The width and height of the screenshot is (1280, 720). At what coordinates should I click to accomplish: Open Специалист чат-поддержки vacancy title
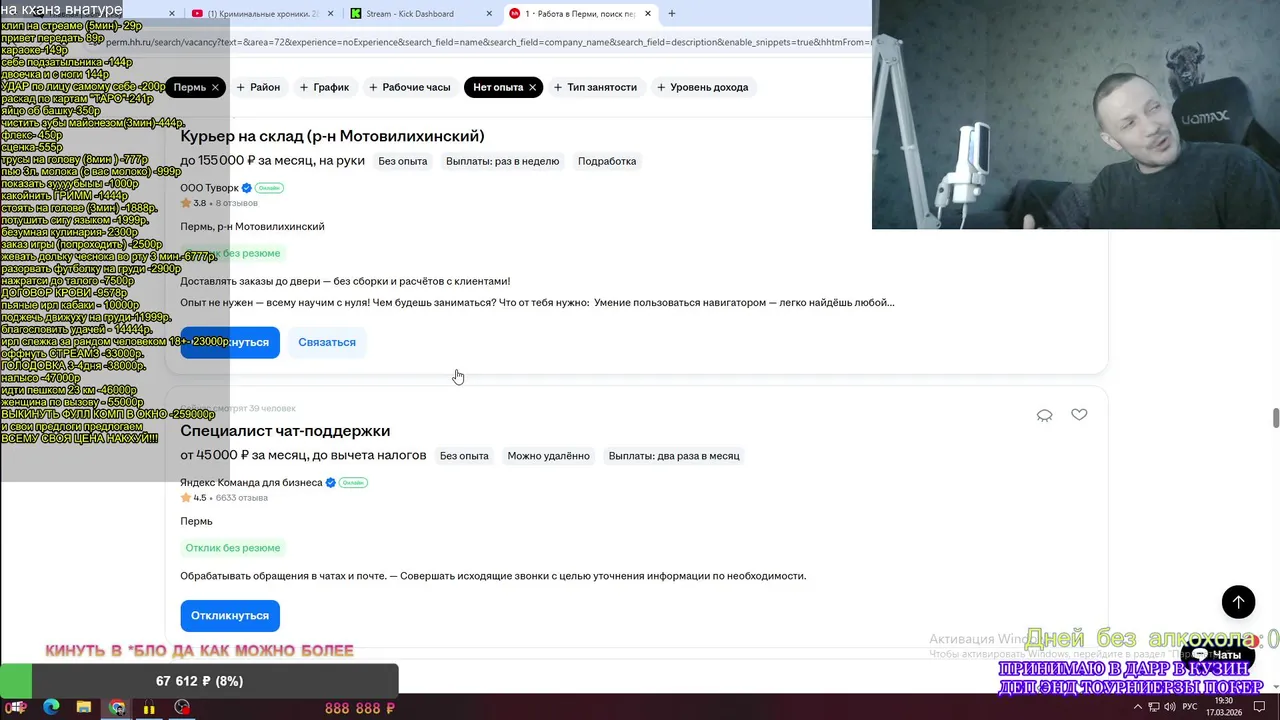coord(285,431)
